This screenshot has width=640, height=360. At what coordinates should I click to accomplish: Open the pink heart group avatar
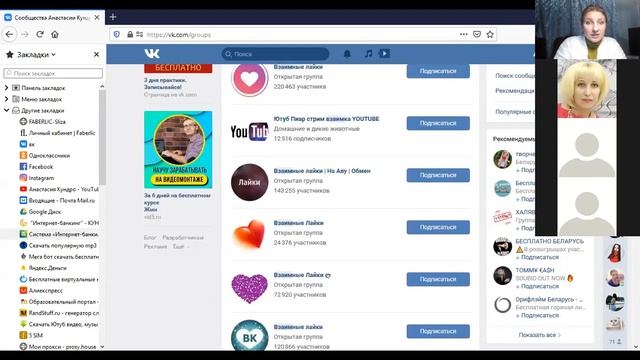(x=249, y=79)
